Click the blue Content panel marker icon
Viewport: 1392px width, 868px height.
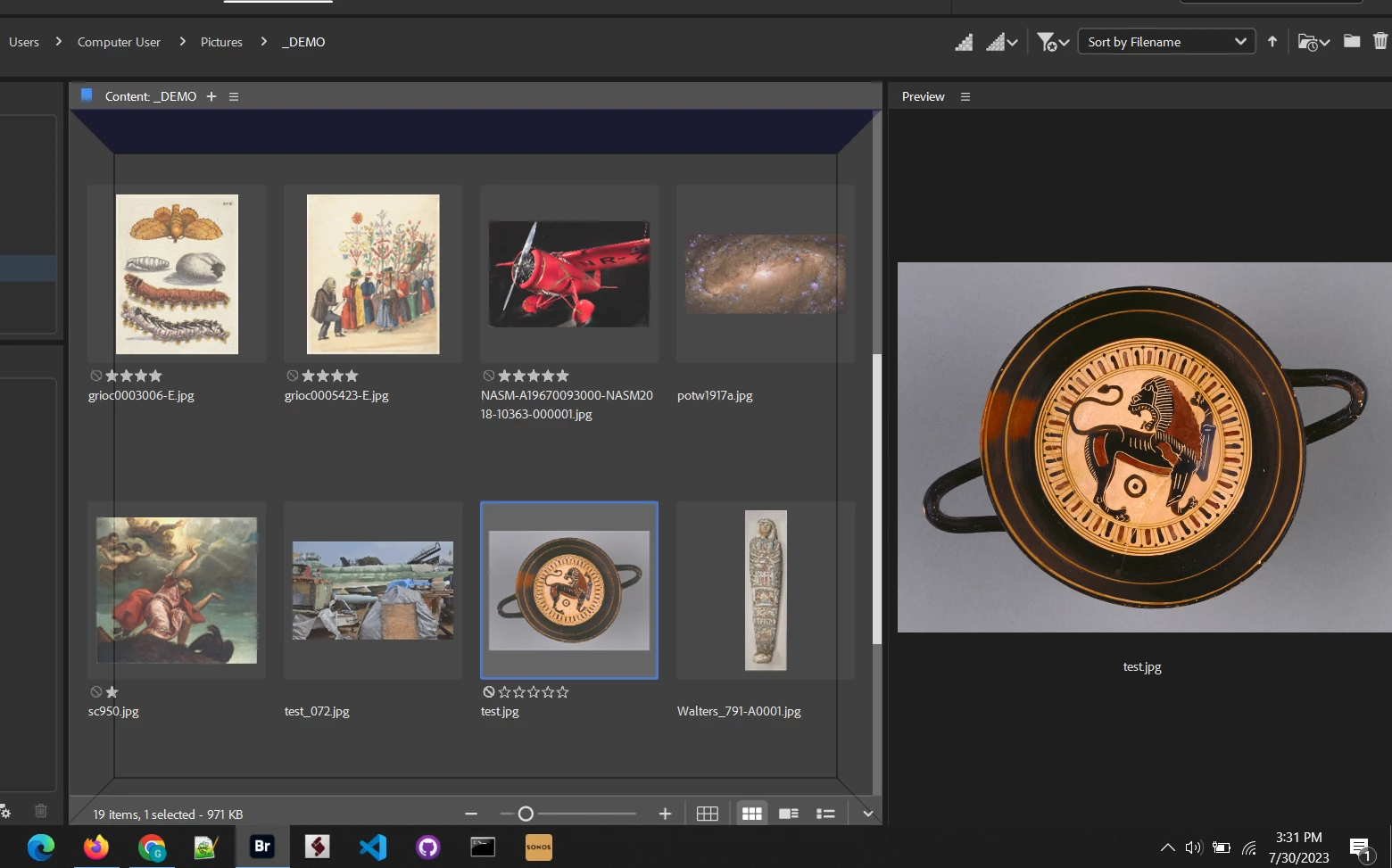click(87, 95)
